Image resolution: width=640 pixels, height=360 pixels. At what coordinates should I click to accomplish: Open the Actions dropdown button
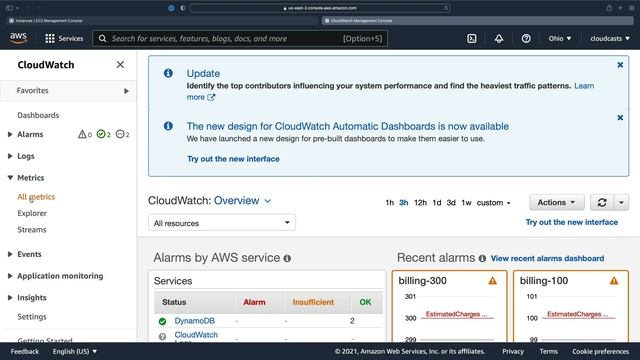click(557, 202)
